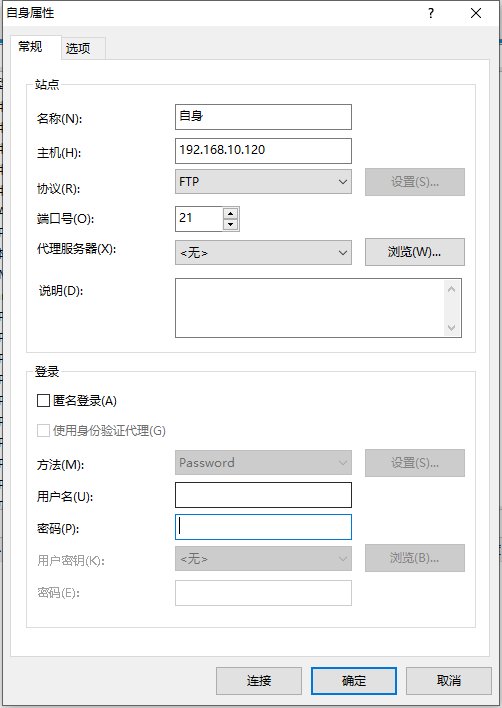
Task: Open the 协议 FTP dropdown
Action: point(263,182)
